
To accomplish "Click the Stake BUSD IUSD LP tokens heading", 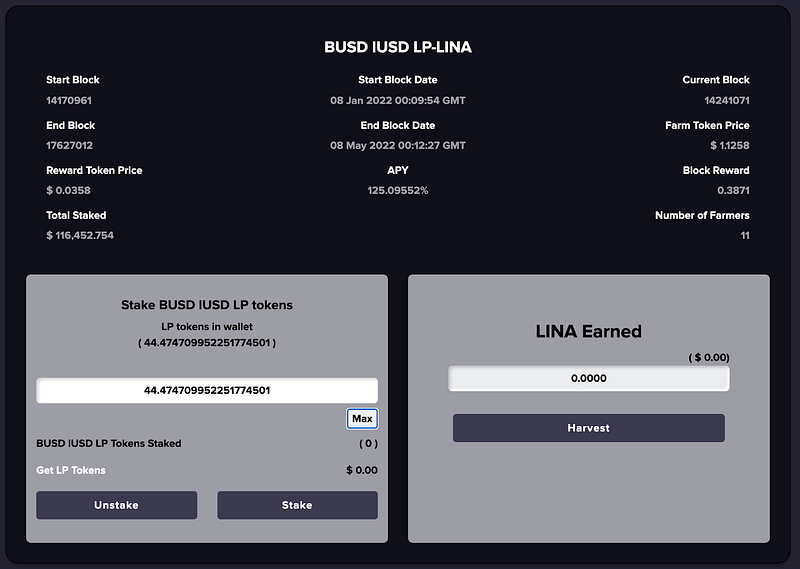I will pos(207,305).
